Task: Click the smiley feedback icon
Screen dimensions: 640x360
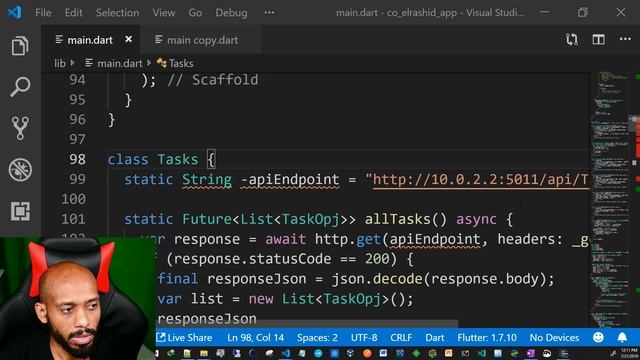Action: point(598,337)
